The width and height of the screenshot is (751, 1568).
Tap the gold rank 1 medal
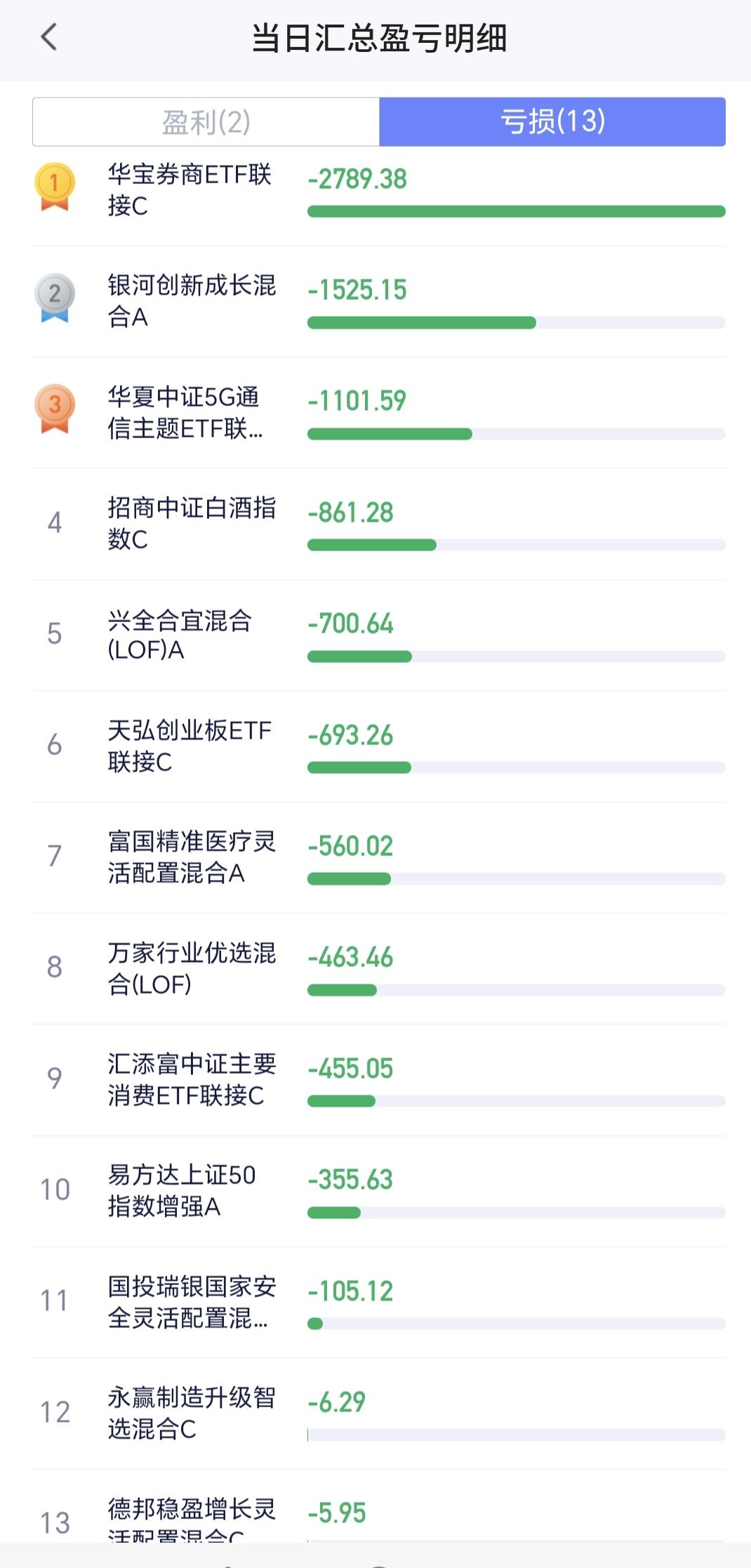pyautogui.click(x=54, y=186)
